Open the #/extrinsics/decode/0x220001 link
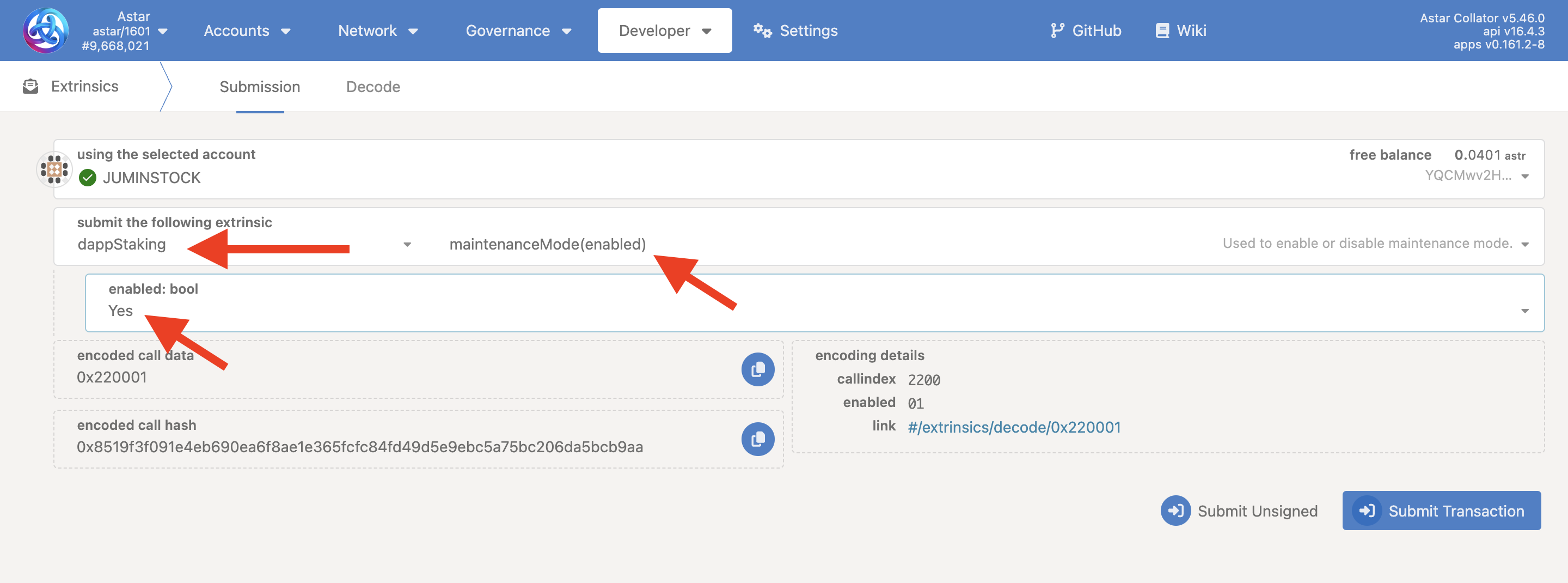This screenshot has width=1568, height=583. (x=1014, y=427)
